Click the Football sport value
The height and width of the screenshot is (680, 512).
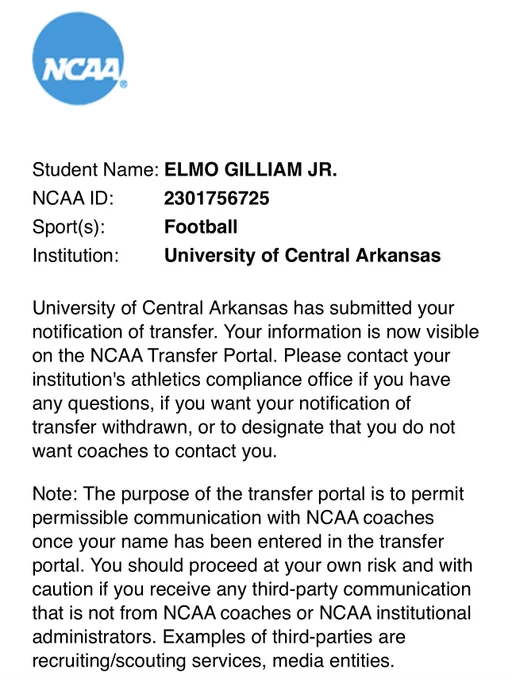[201, 227]
